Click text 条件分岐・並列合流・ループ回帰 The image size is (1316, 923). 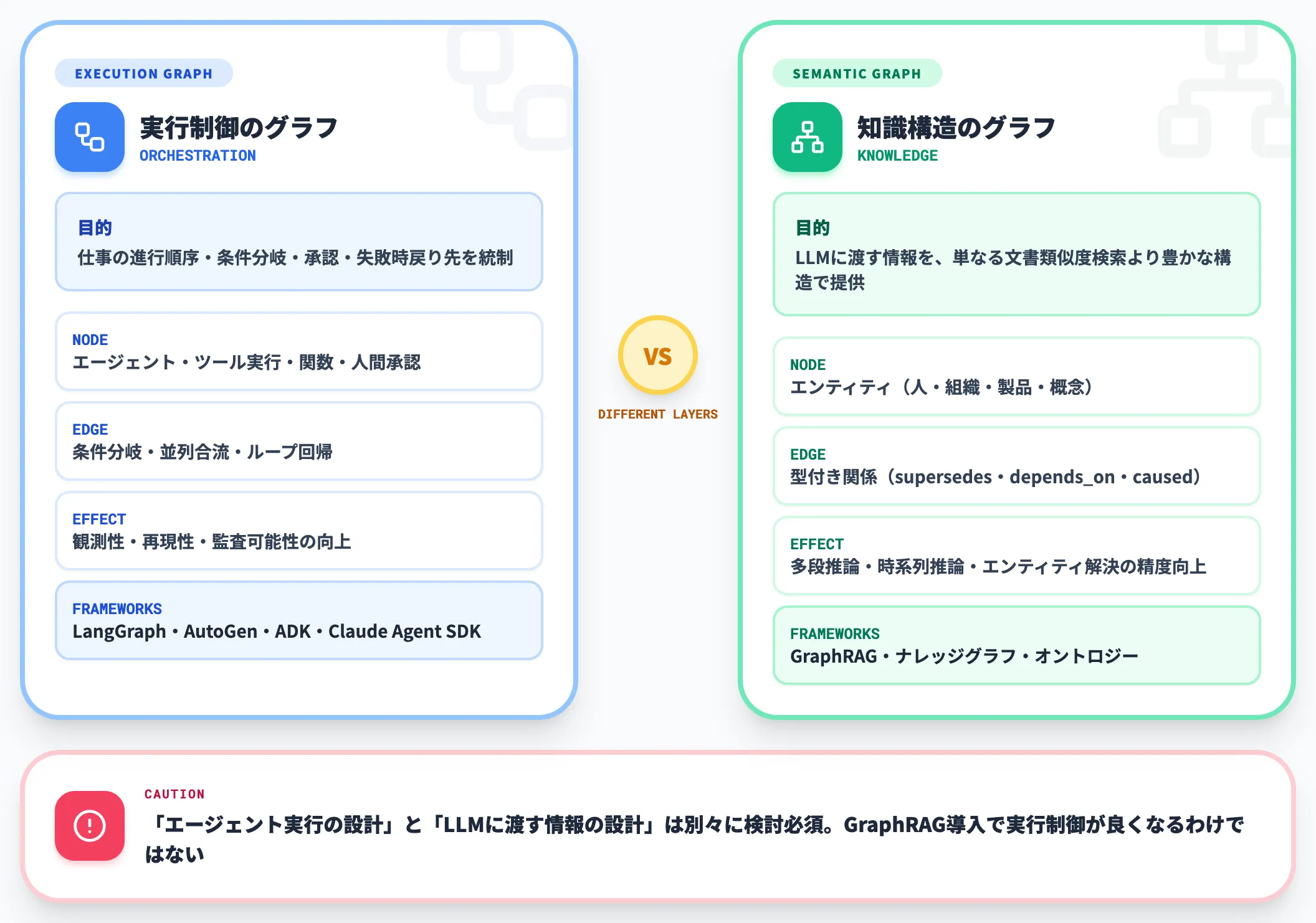[x=203, y=452]
